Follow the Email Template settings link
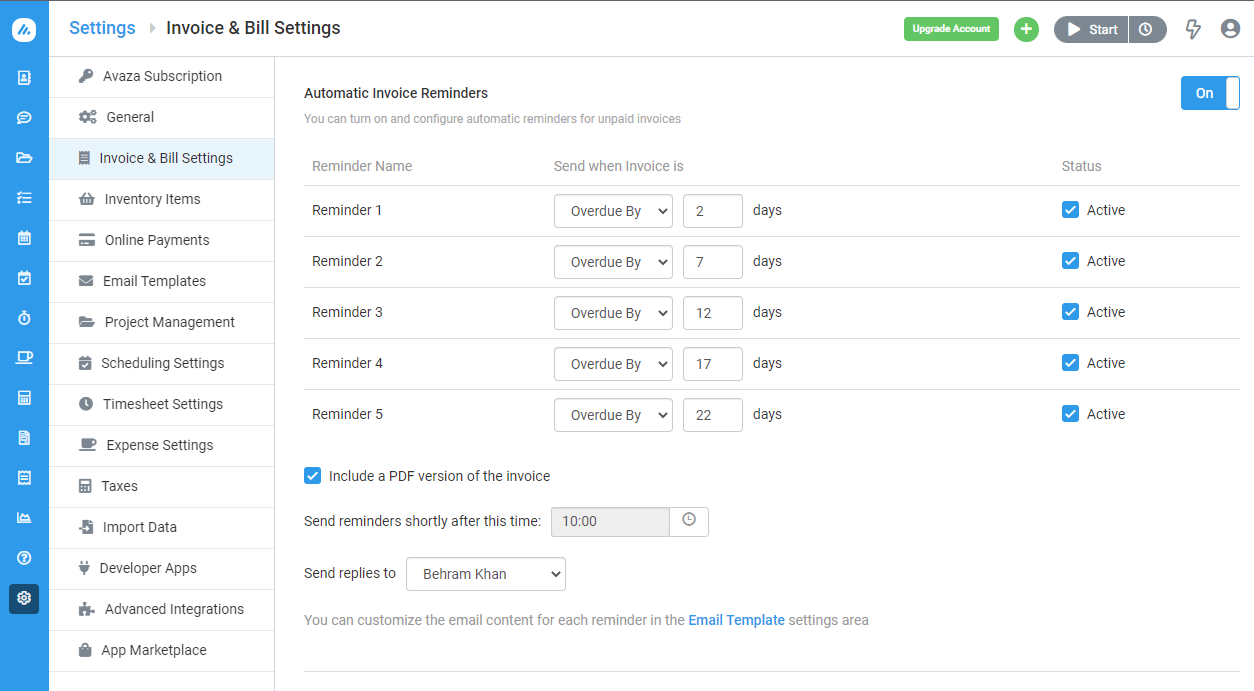The image size is (1254, 691). click(736, 620)
